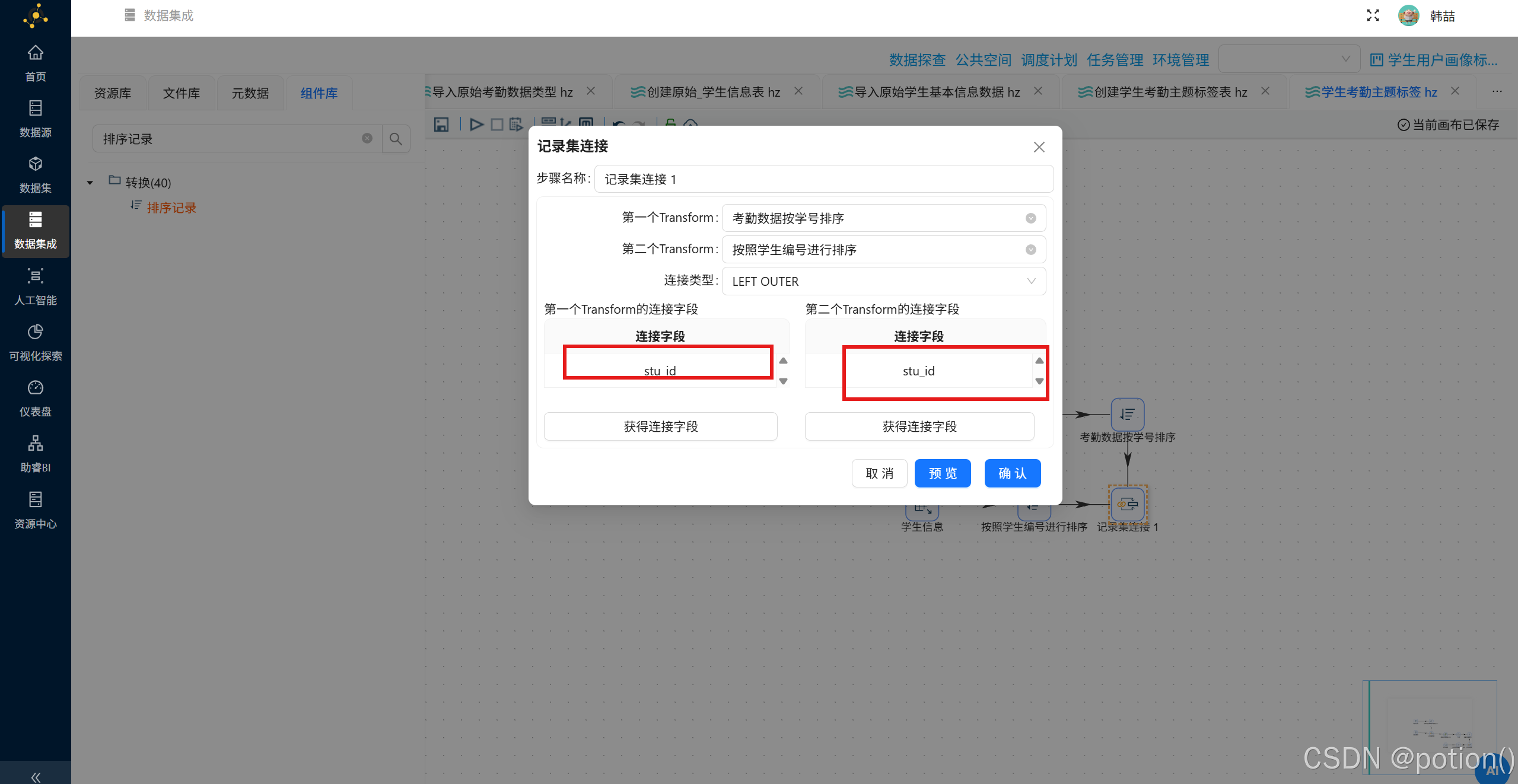Switch to the 组件库 tab

click(x=319, y=93)
